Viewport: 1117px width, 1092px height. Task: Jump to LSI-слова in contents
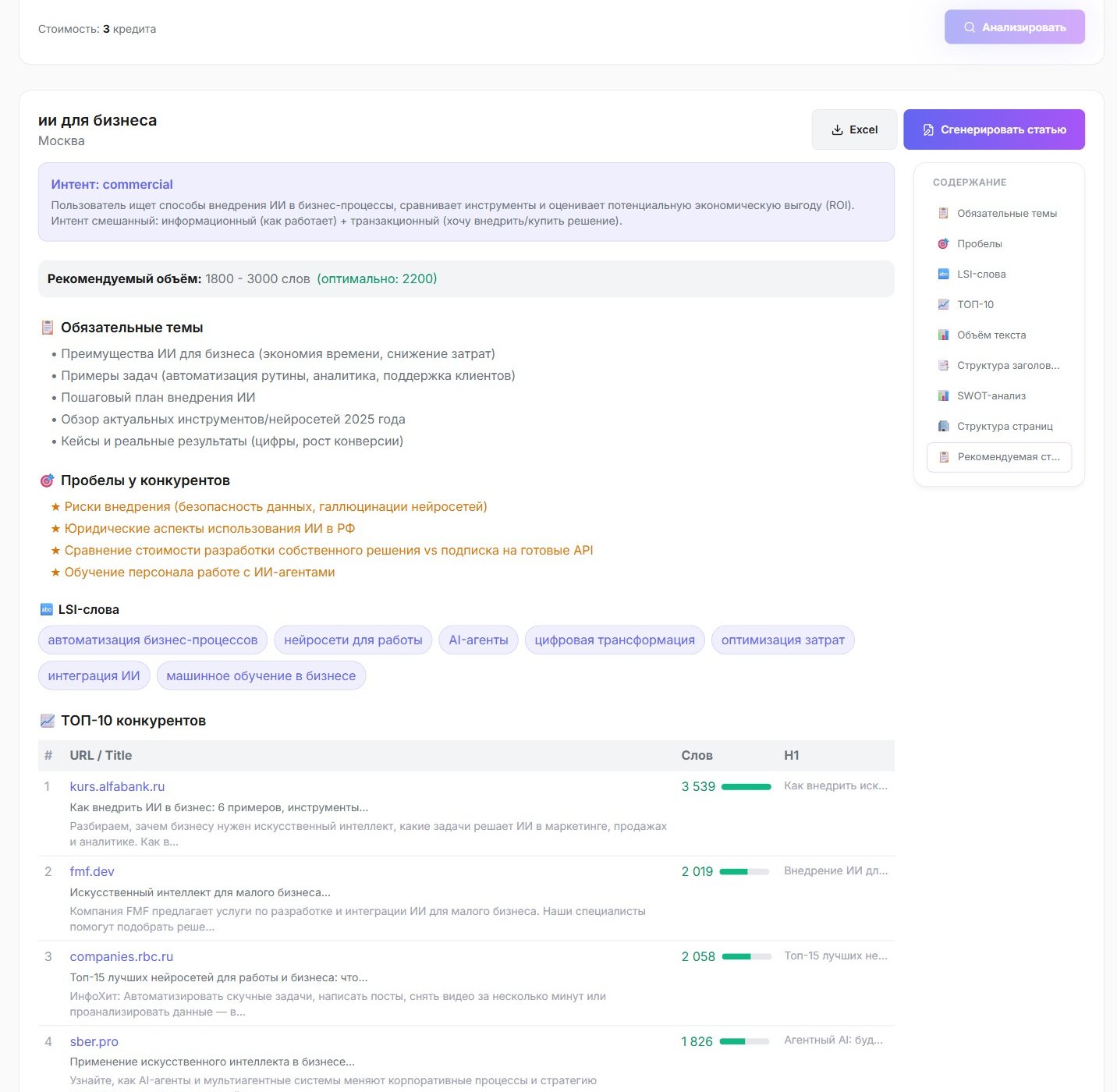(x=998, y=274)
